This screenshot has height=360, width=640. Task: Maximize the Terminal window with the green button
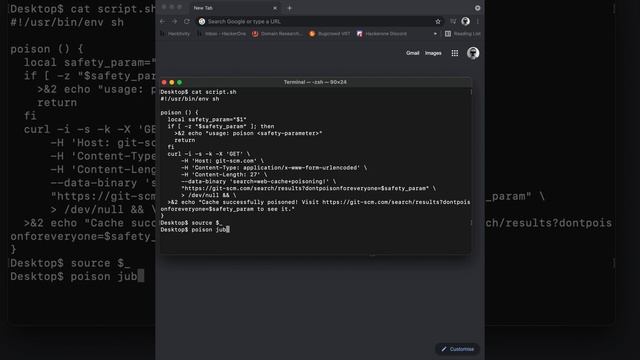pos(179,82)
